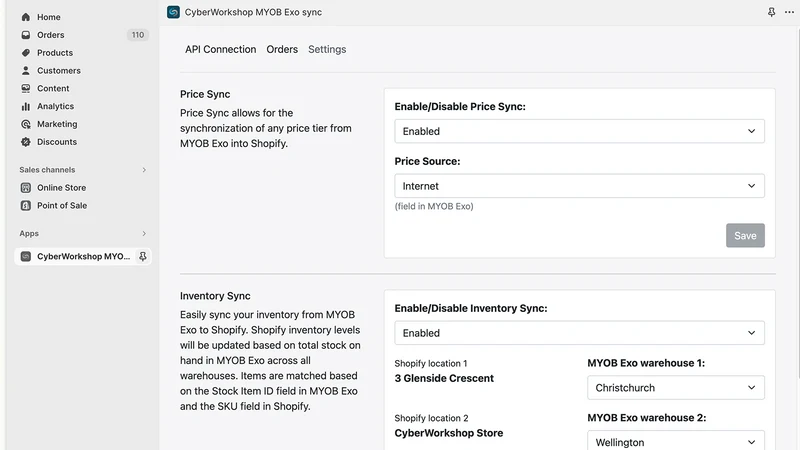Click the Analytics bar chart icon
800x450 pixels.
pyautogui.click(x=26, y=106)
